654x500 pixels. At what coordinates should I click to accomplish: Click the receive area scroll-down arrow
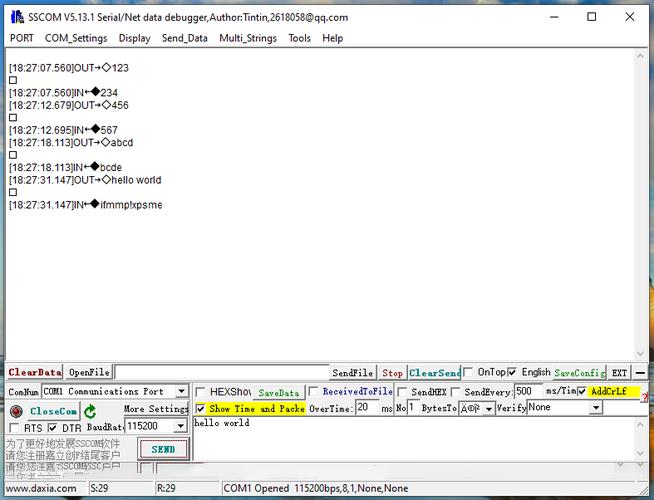tap(640, 355)
